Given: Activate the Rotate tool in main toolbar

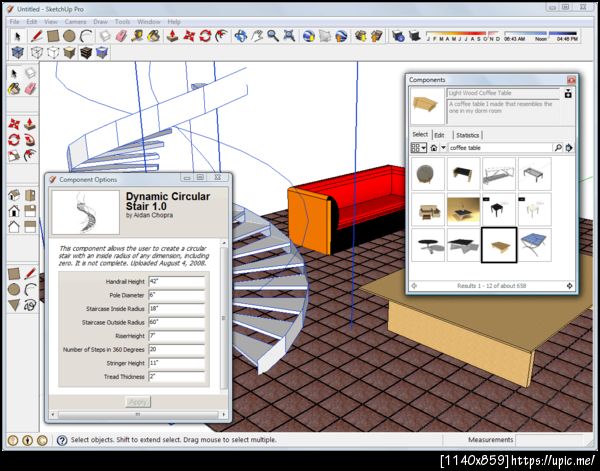Looking at the screenshot, I should (x=205, y=36).
